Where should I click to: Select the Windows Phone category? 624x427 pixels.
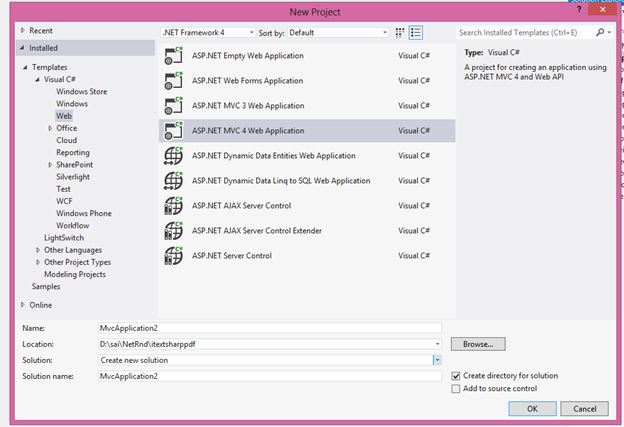click(x=84, y=213)
